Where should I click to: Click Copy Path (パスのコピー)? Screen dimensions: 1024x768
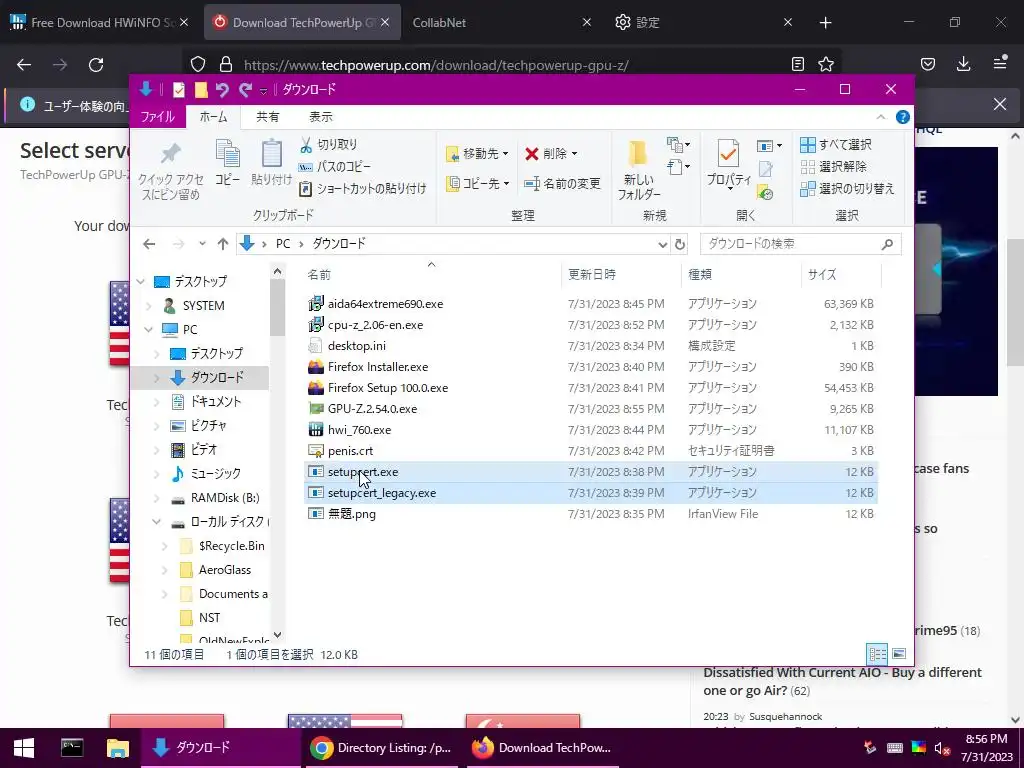(334, 167)
